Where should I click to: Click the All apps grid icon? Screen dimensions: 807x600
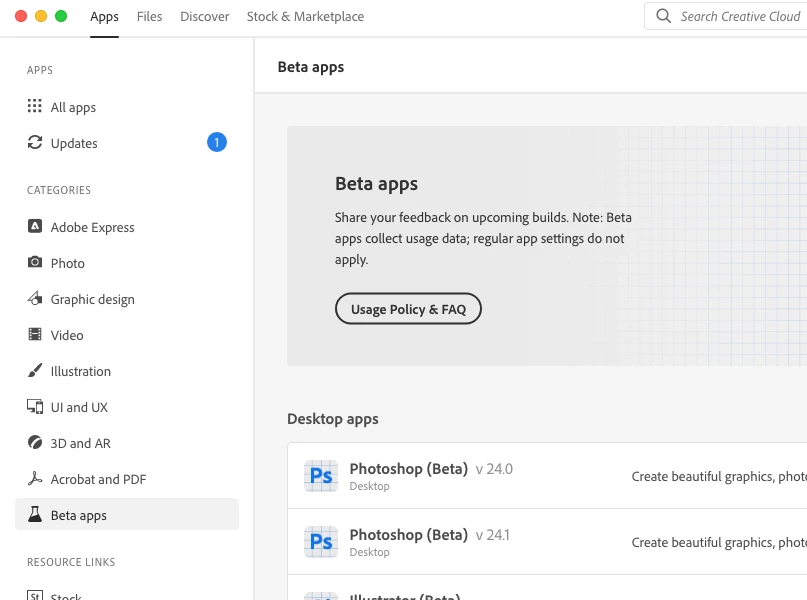pyautogui.click(x=34, y=106)
